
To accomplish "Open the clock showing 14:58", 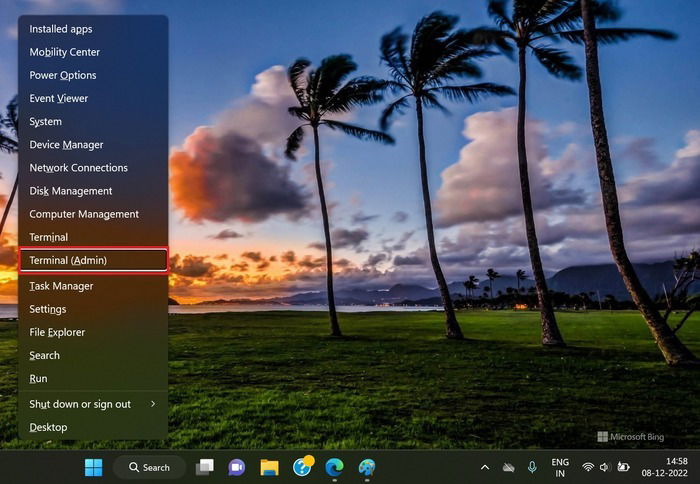I will coord(664,467).
